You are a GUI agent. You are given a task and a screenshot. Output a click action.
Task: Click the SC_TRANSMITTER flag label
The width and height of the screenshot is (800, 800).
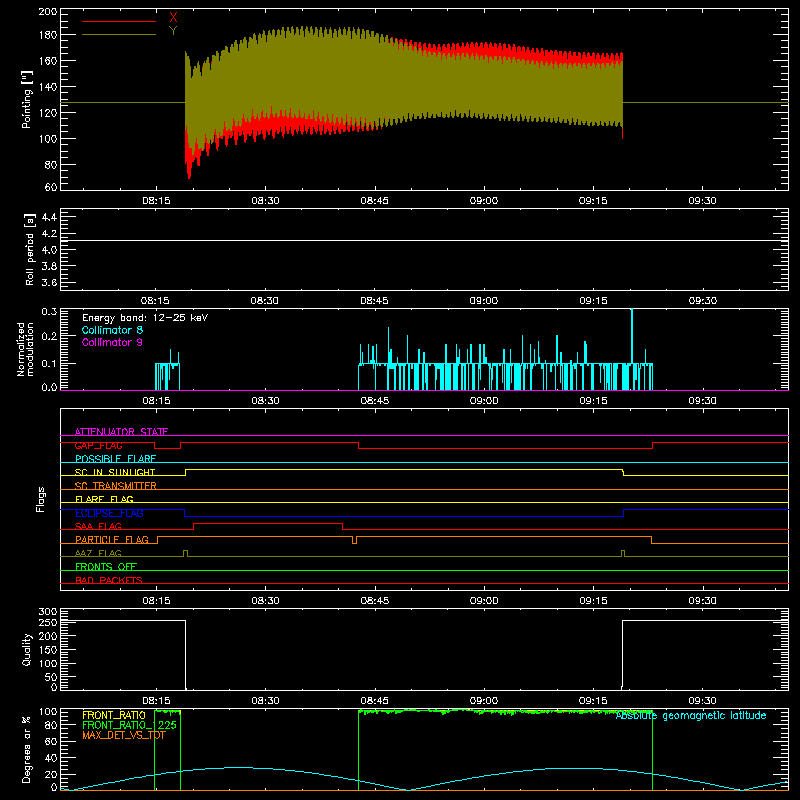(115, 486)
